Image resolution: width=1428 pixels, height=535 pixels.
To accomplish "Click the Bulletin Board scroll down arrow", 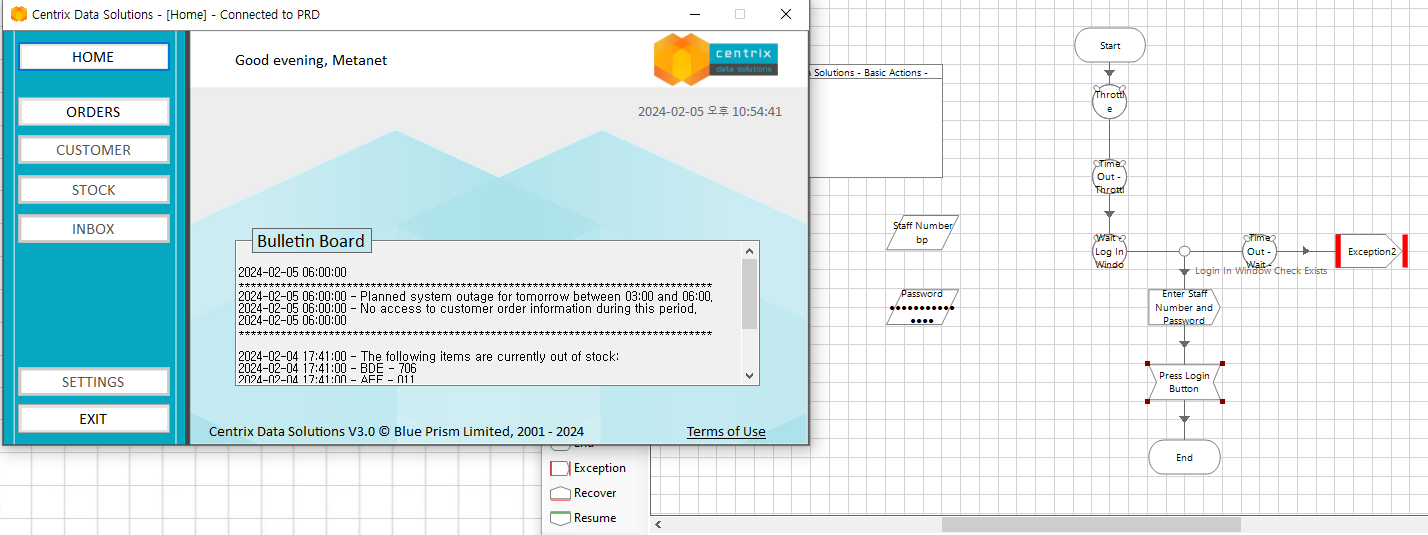I will 749,375.
